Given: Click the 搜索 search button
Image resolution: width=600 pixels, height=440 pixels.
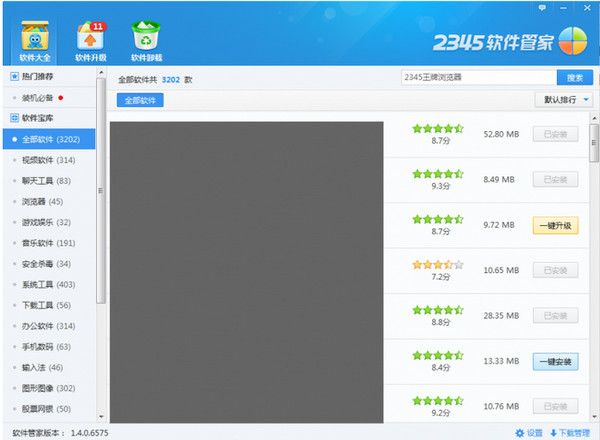Looking at the screenshot, I should (x=574, y=77).
